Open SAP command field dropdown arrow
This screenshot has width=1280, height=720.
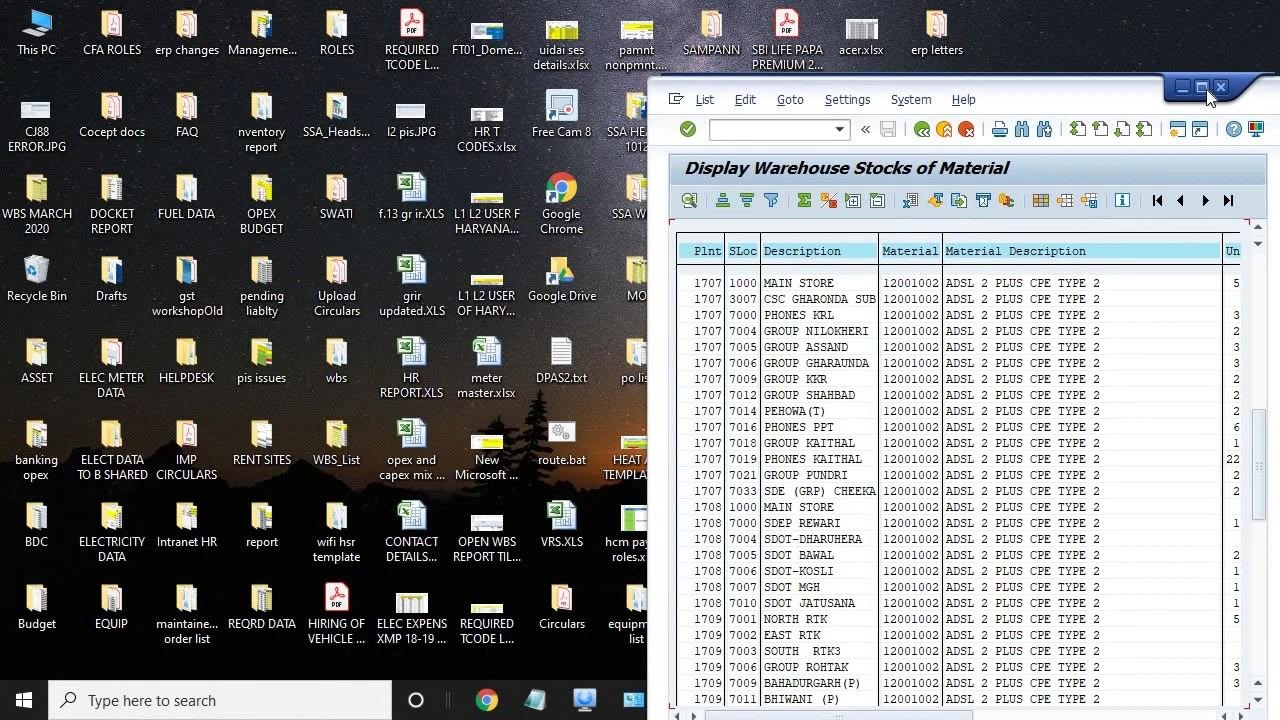pos(839,130)
